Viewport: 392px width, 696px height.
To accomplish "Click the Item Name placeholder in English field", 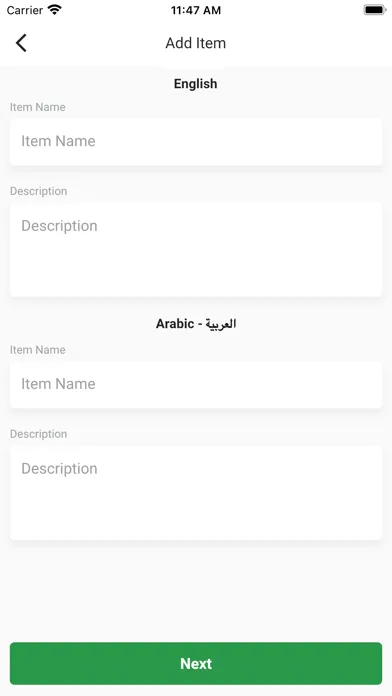I will coord(58,141).
